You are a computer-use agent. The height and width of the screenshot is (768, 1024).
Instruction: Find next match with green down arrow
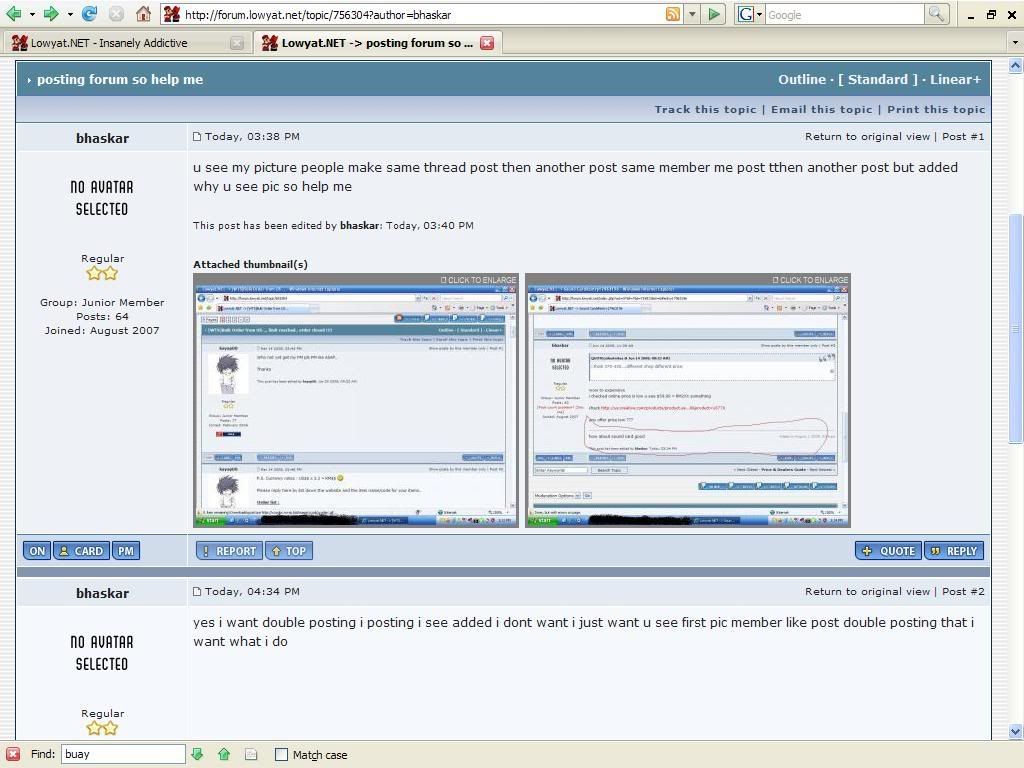point(197,754)
